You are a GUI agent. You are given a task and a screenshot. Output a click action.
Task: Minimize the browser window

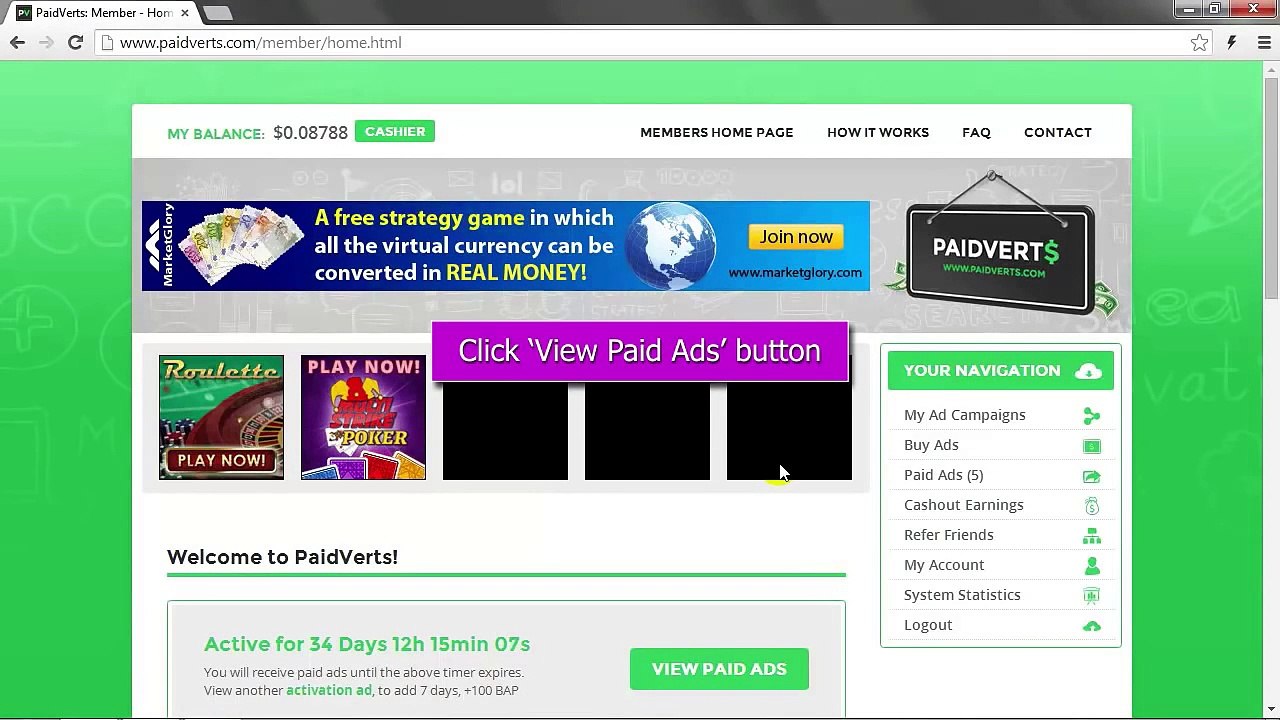[1189, 9]
